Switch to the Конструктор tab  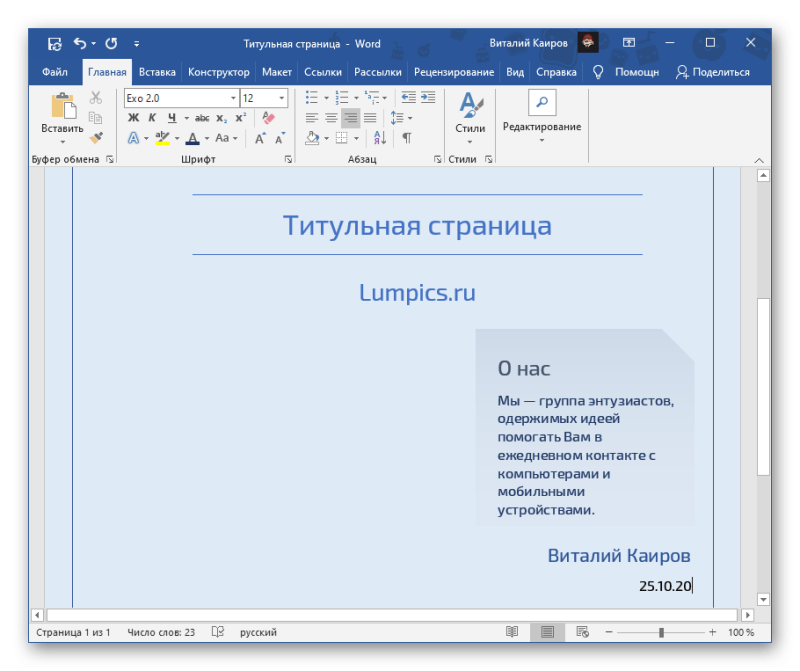click(219, 72)
